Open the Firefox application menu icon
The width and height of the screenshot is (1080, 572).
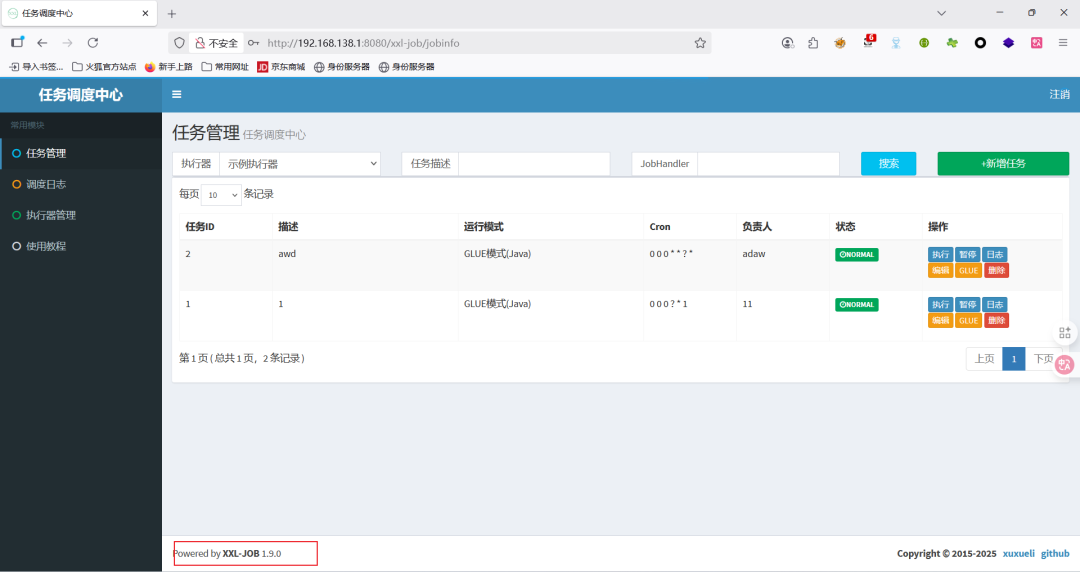point(1063,43)
